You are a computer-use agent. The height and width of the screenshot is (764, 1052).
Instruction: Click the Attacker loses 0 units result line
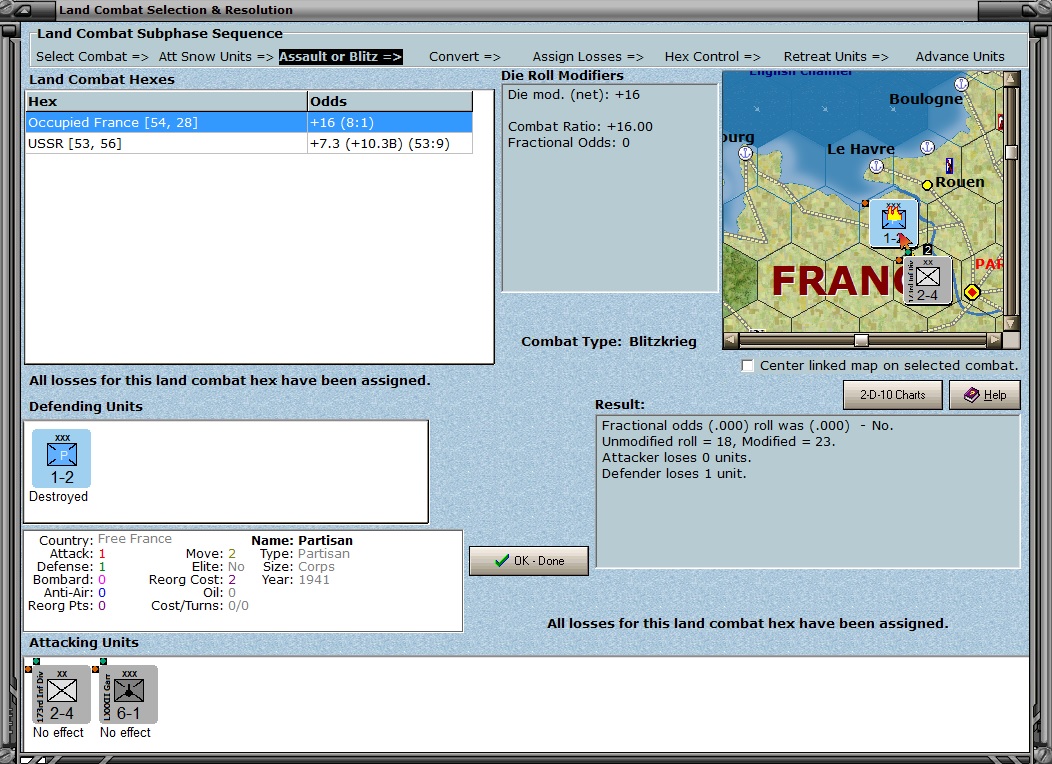(x=676, y=457)
